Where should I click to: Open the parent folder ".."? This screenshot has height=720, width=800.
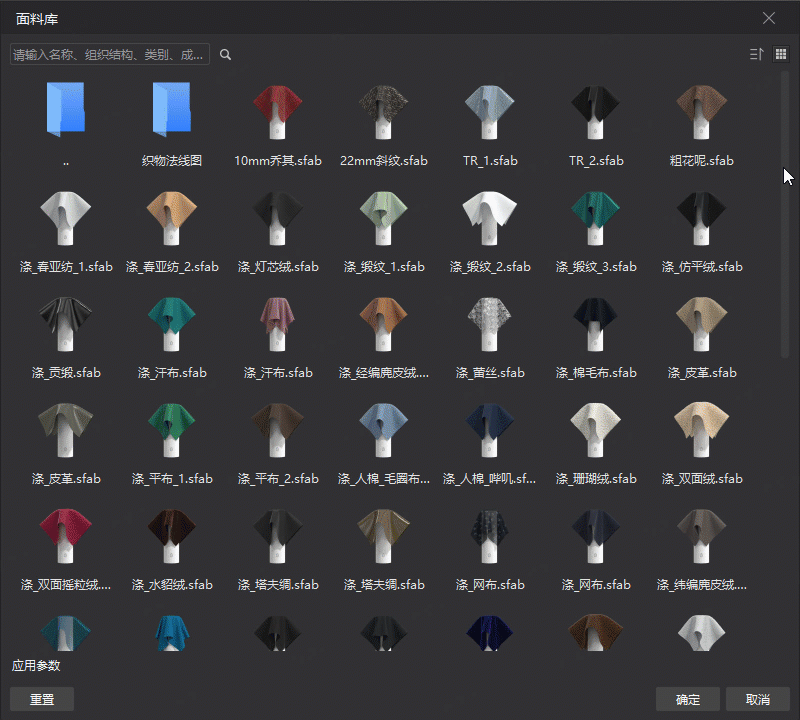pos(66,110)
